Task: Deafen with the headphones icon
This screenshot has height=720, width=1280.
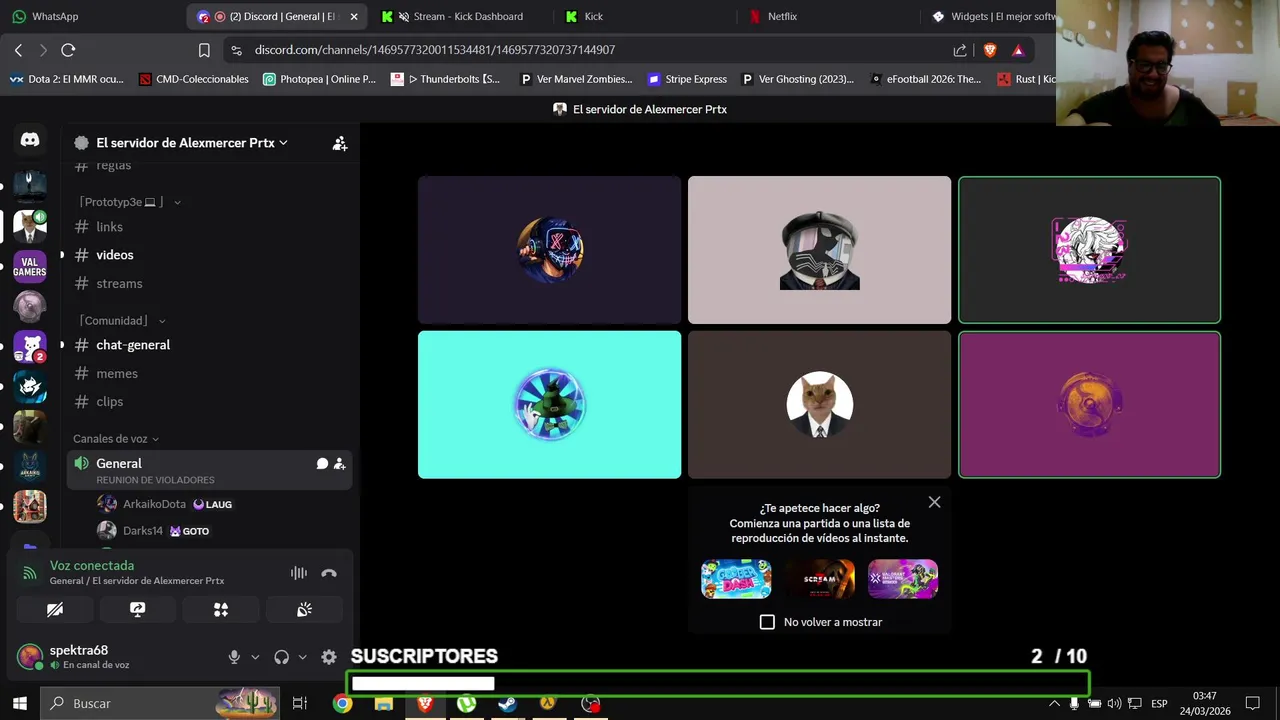Action: coord(282,657)
